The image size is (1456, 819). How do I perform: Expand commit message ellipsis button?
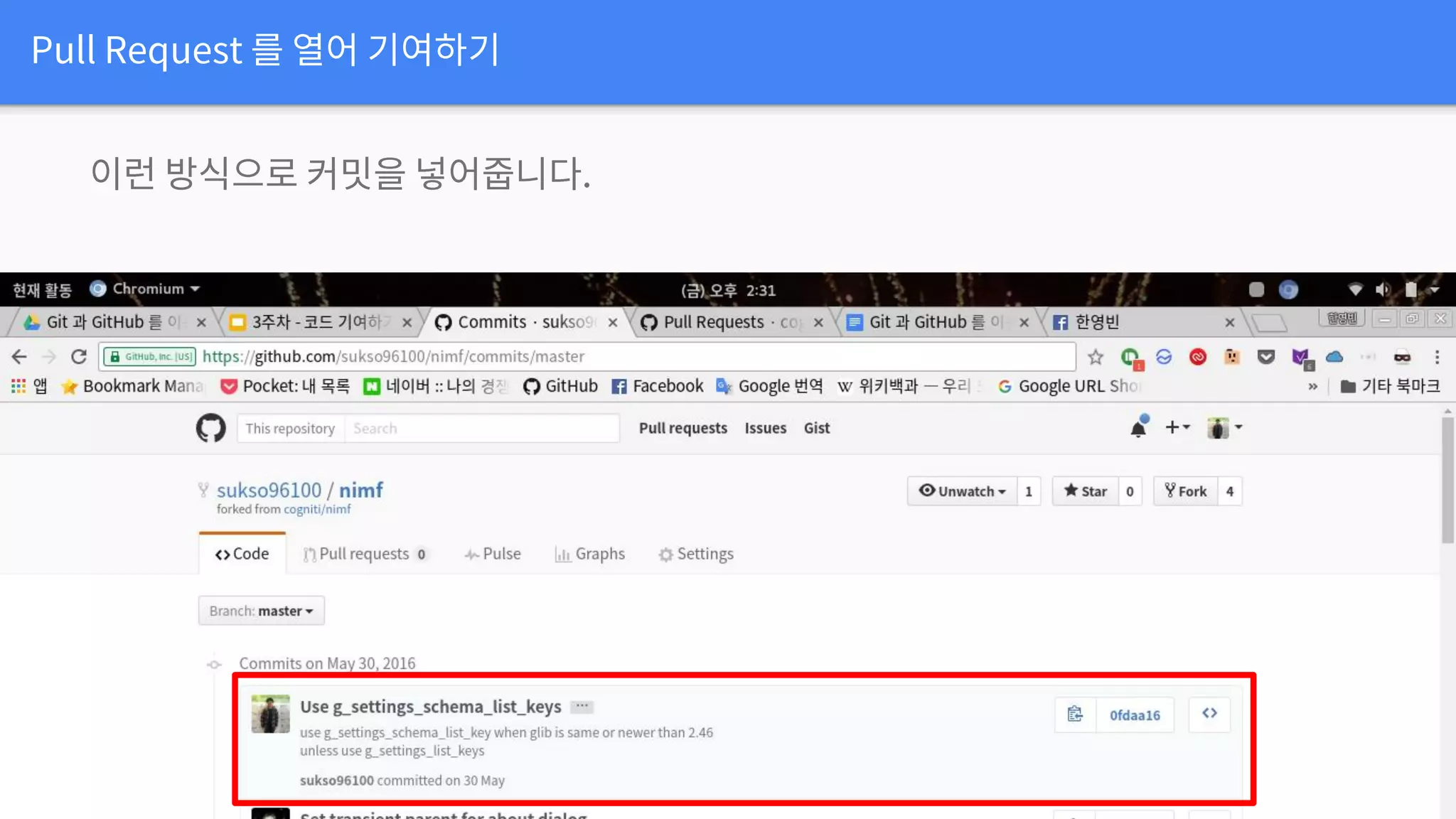582,707
